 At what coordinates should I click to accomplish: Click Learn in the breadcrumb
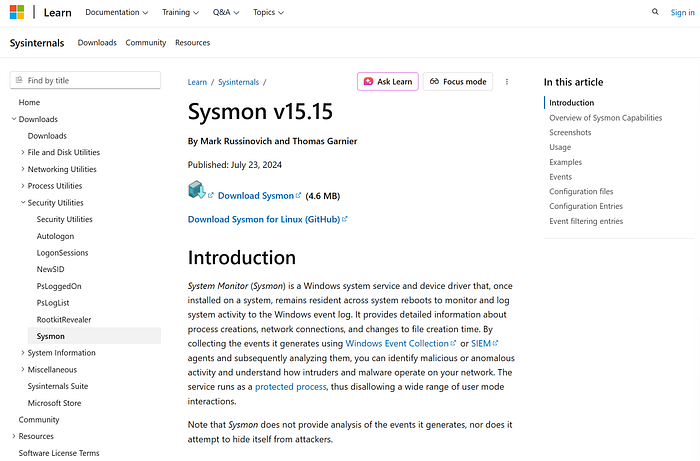(x=197, y=82)
